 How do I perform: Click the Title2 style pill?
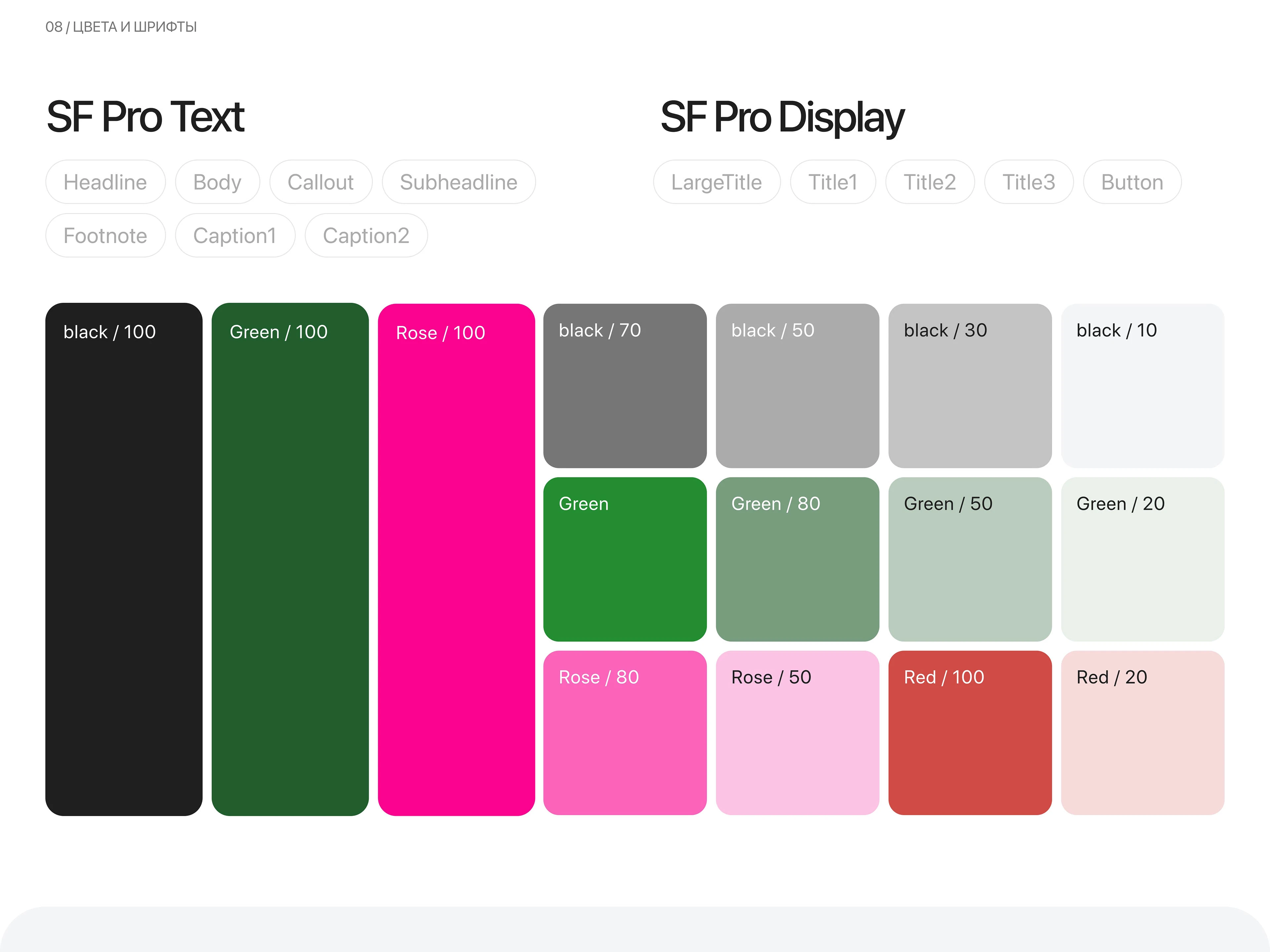coord(929,182)
